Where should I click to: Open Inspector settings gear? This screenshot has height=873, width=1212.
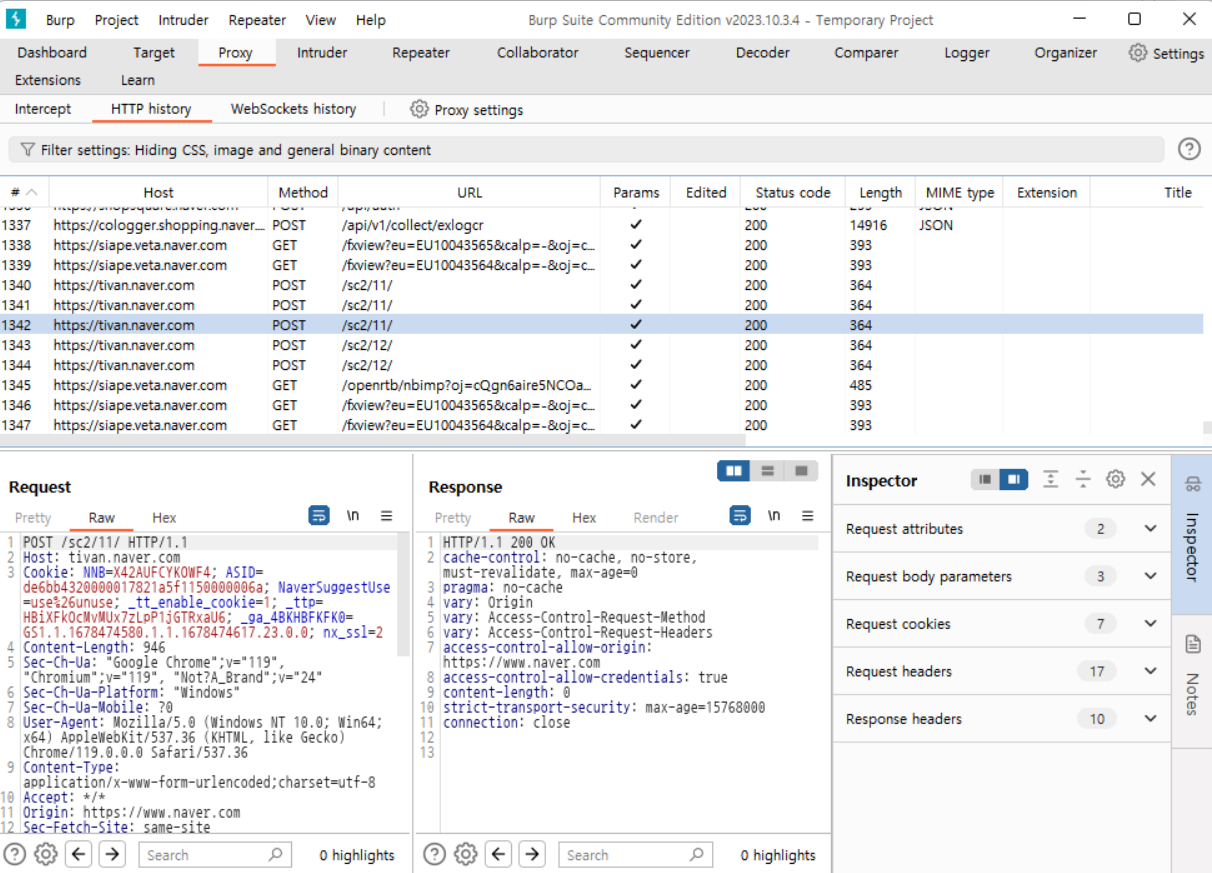tap(1115, 480)
